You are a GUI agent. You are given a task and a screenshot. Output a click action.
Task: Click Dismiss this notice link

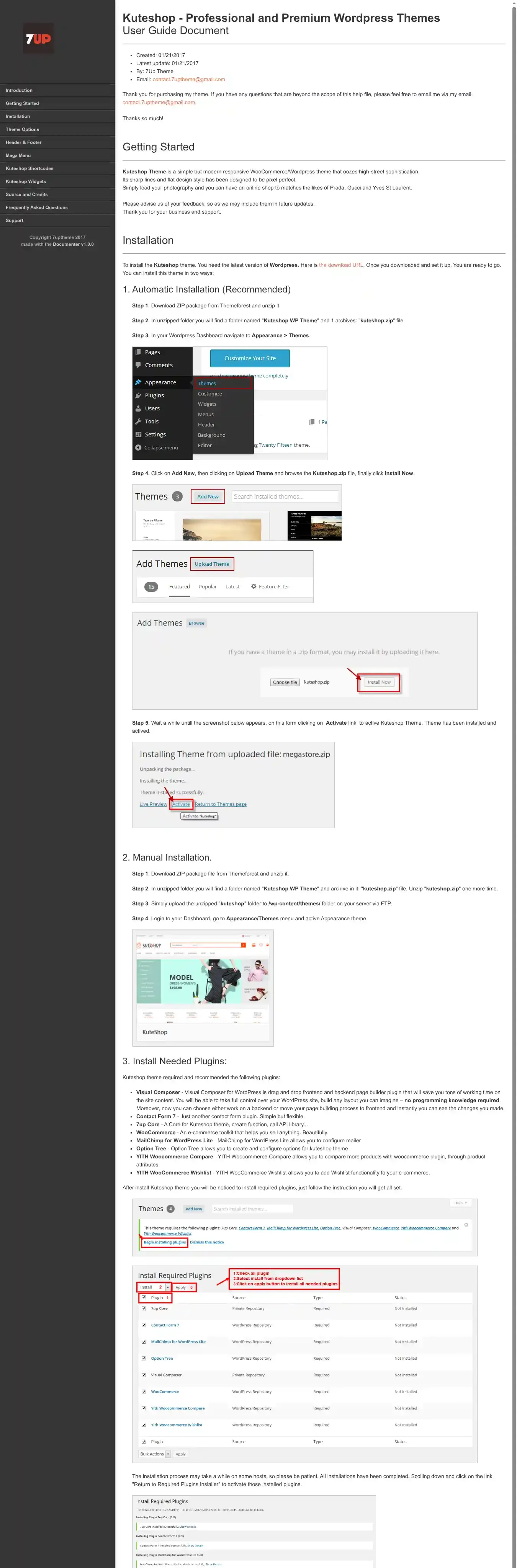coord(206,1242)
